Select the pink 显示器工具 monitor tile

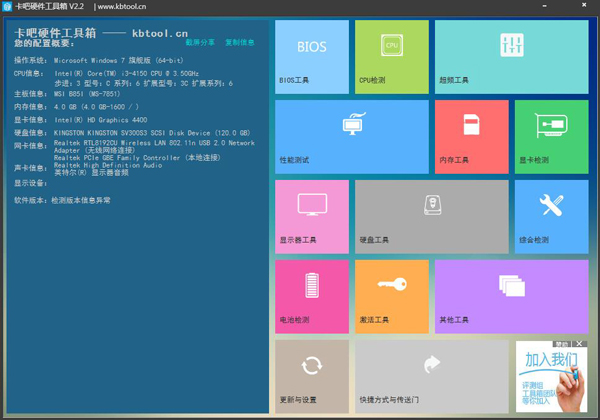coord(312,217)
